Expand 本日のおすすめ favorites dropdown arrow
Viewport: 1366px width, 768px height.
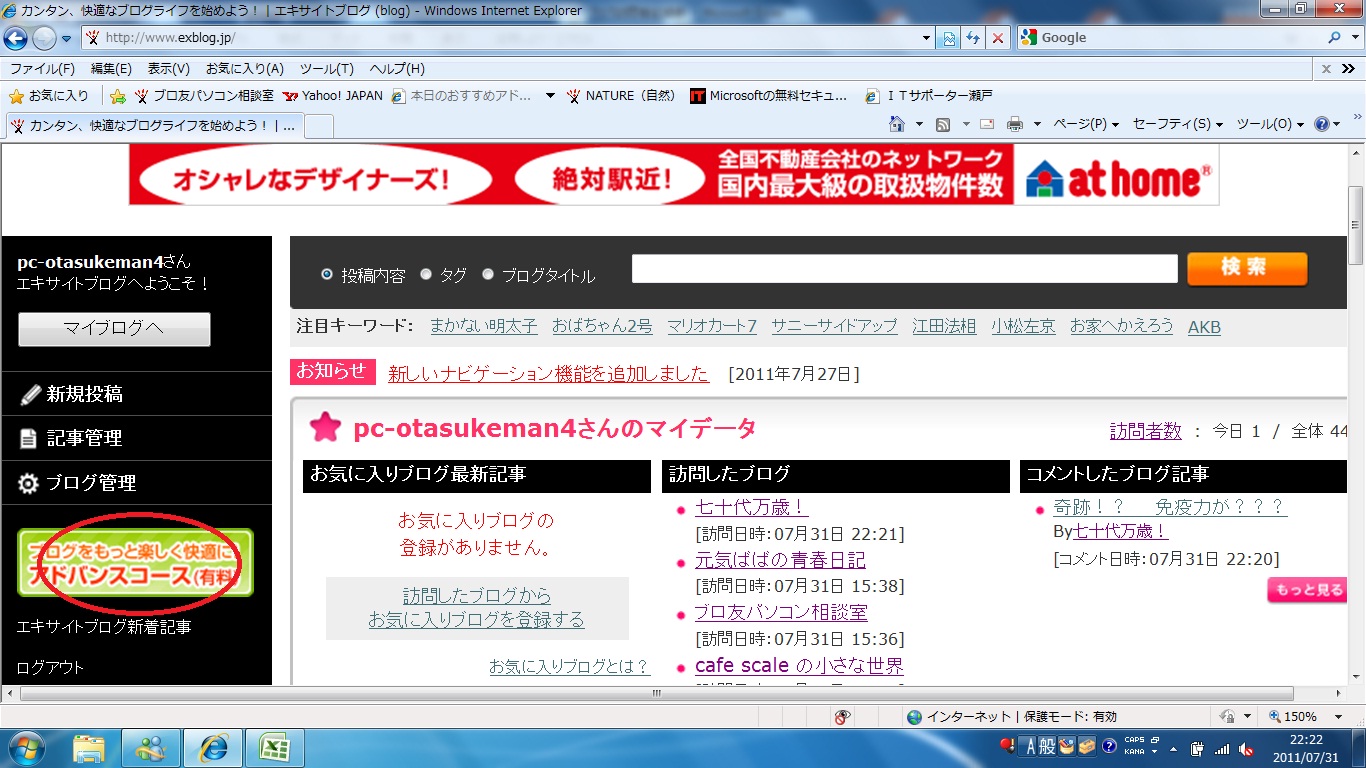click(550, 96)
